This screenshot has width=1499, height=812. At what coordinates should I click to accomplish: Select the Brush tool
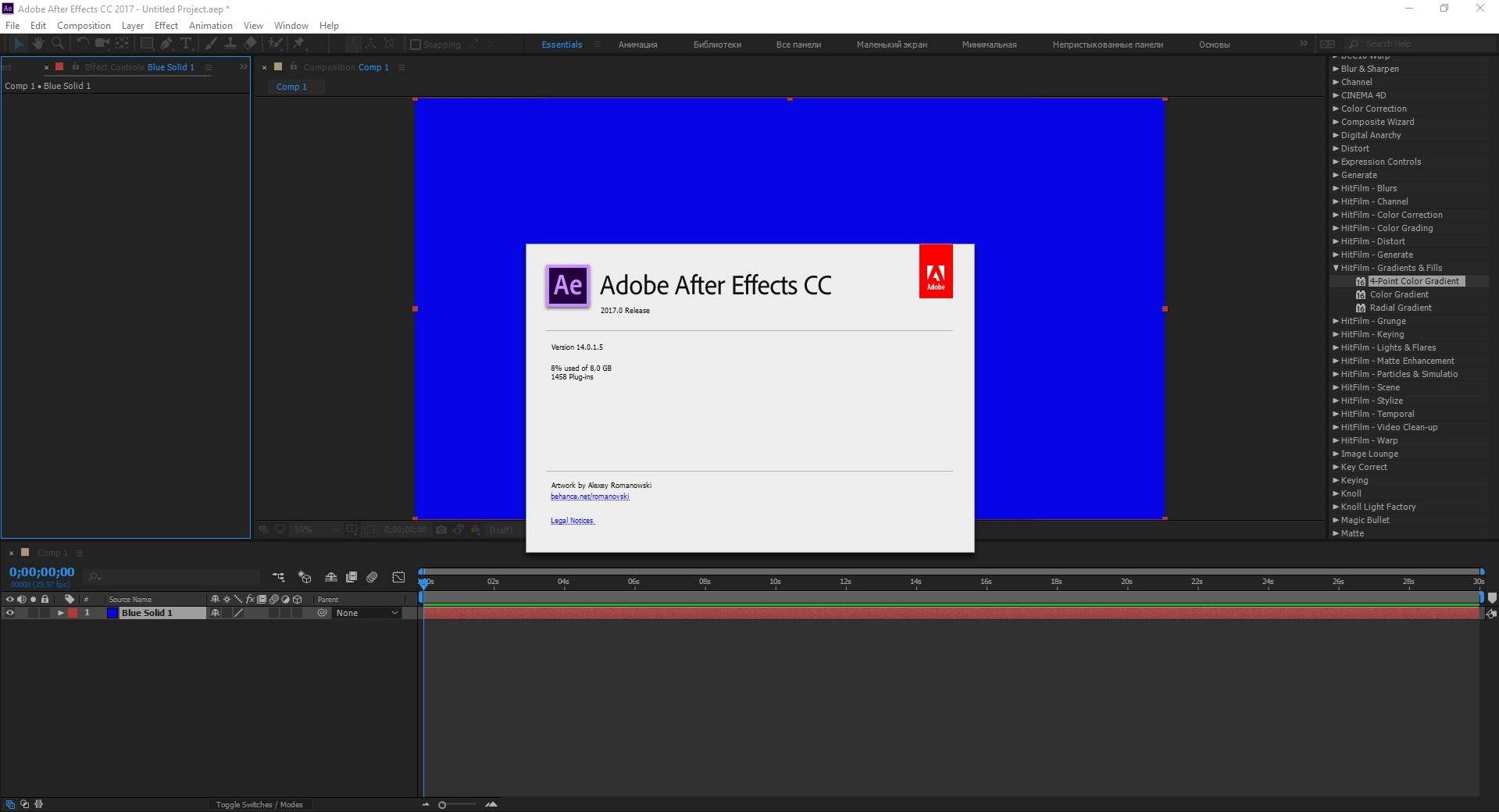pos(211,44)
